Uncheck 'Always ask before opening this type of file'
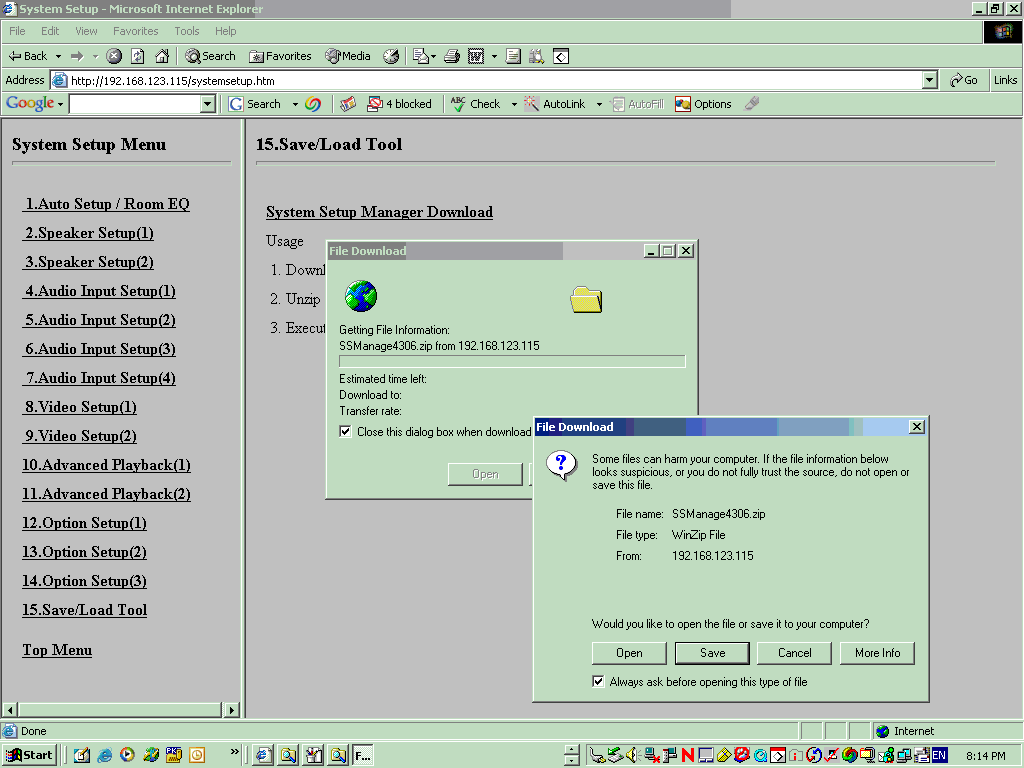Screen dimensions: 1024x768 click(598, 682)
